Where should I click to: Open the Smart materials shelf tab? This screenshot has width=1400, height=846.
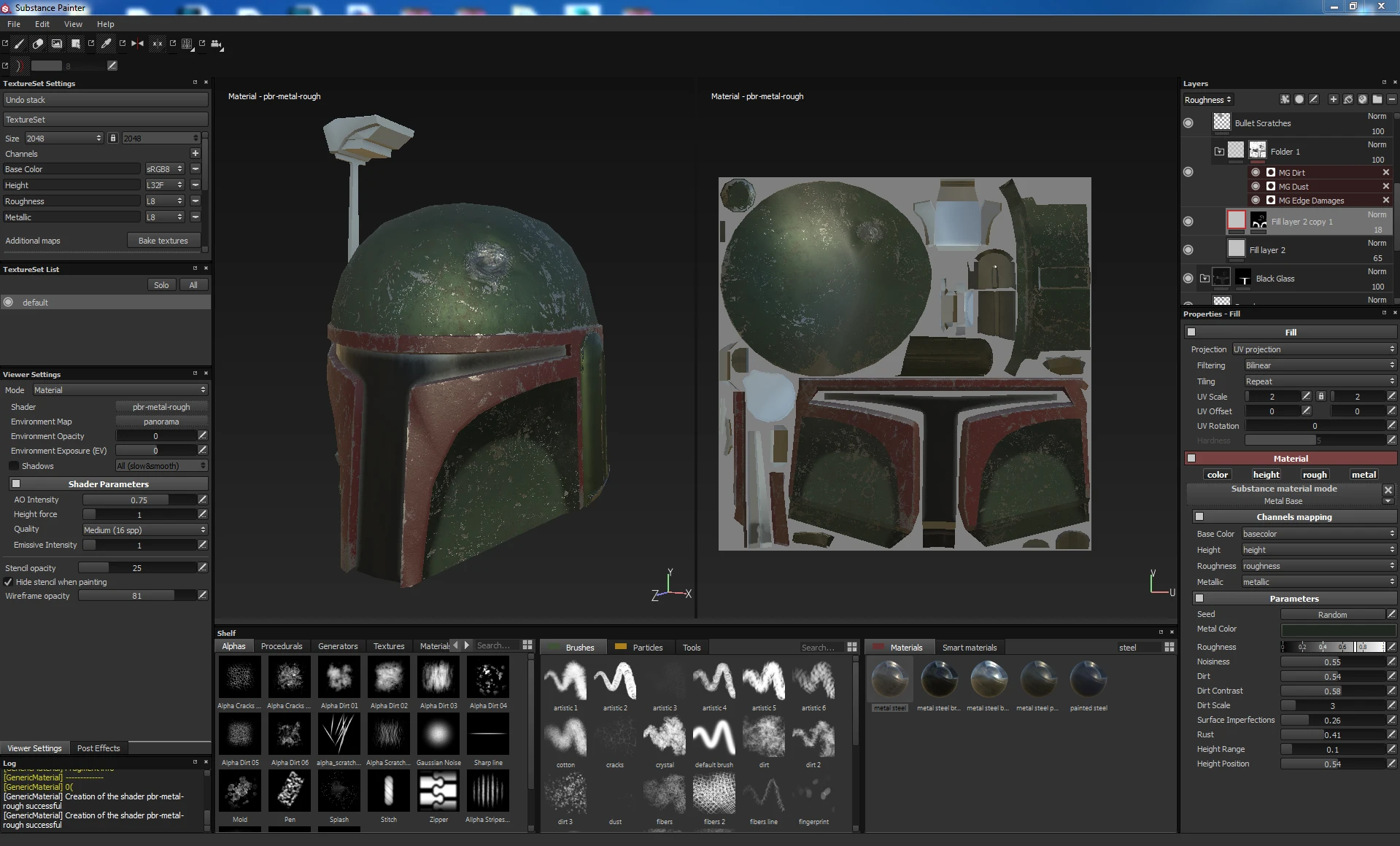tap(969, 648)
